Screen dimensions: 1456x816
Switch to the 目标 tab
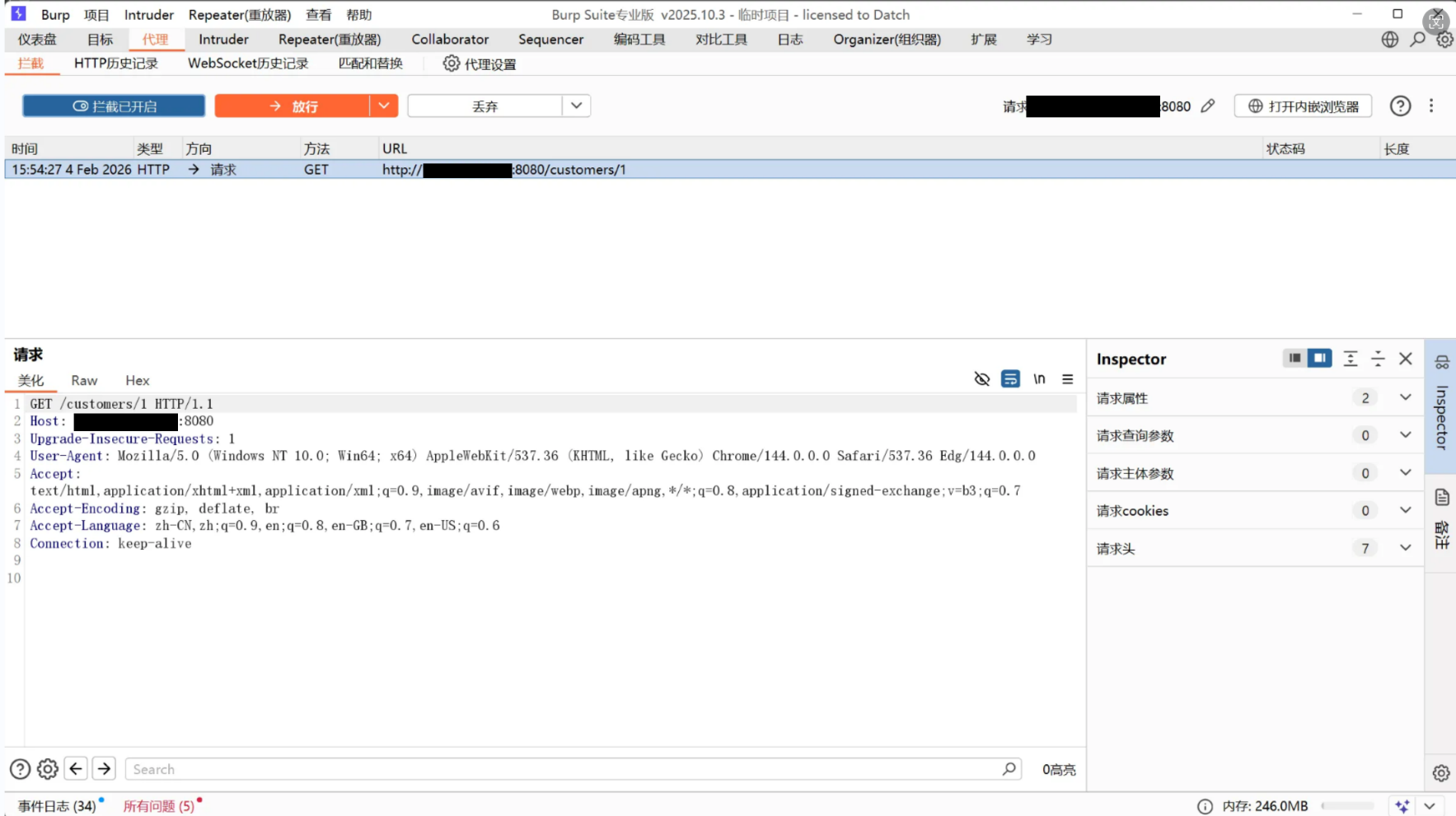pyautogui.click(x=101, y=40)
